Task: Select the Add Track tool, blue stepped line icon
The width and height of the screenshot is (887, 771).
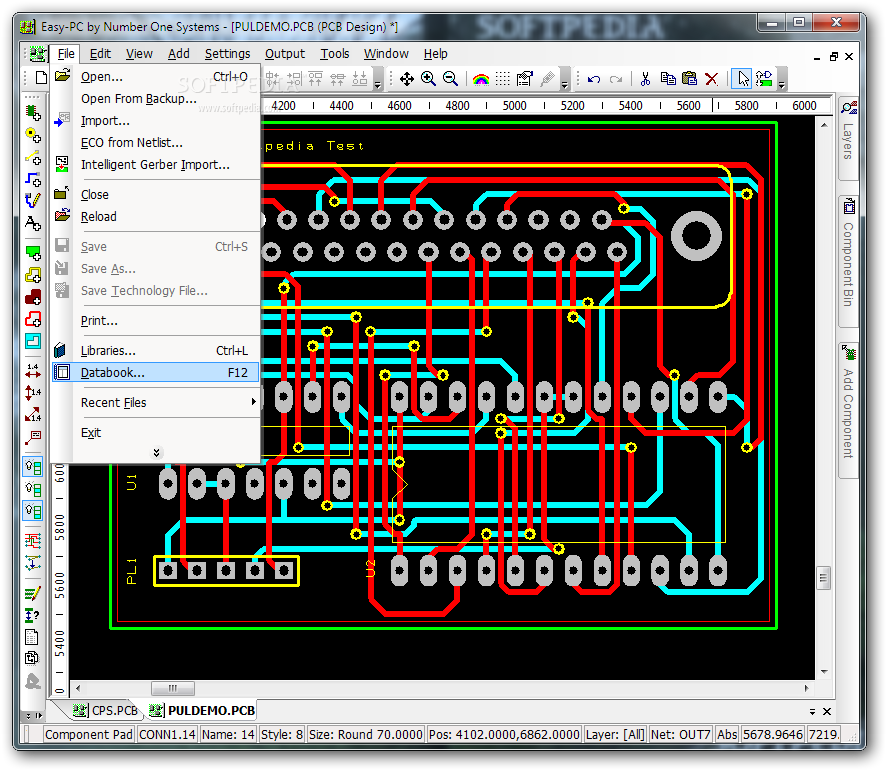Action: 33,179
